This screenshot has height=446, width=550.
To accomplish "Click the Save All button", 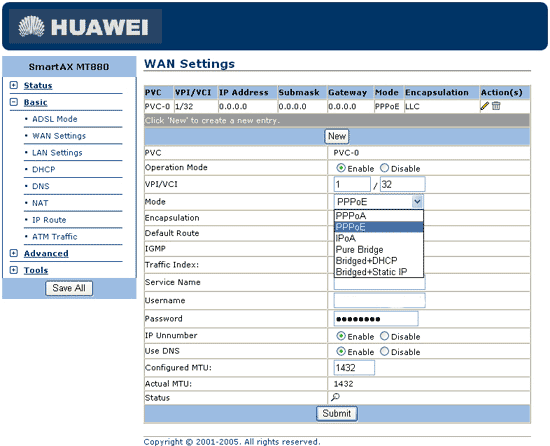I will (x=69, y=288).
